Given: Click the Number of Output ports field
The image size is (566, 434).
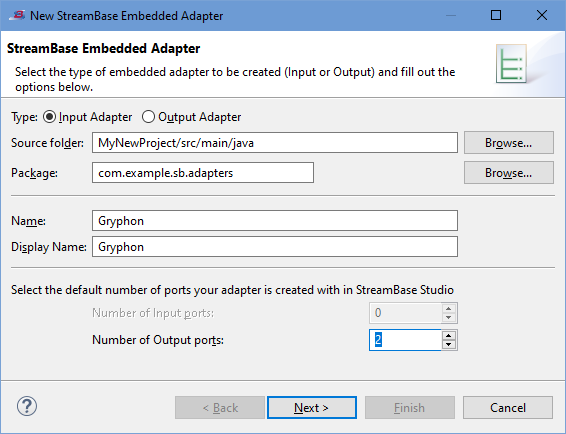Looking at the screenshot, I should pyautogui.click(x=405, y=340).
